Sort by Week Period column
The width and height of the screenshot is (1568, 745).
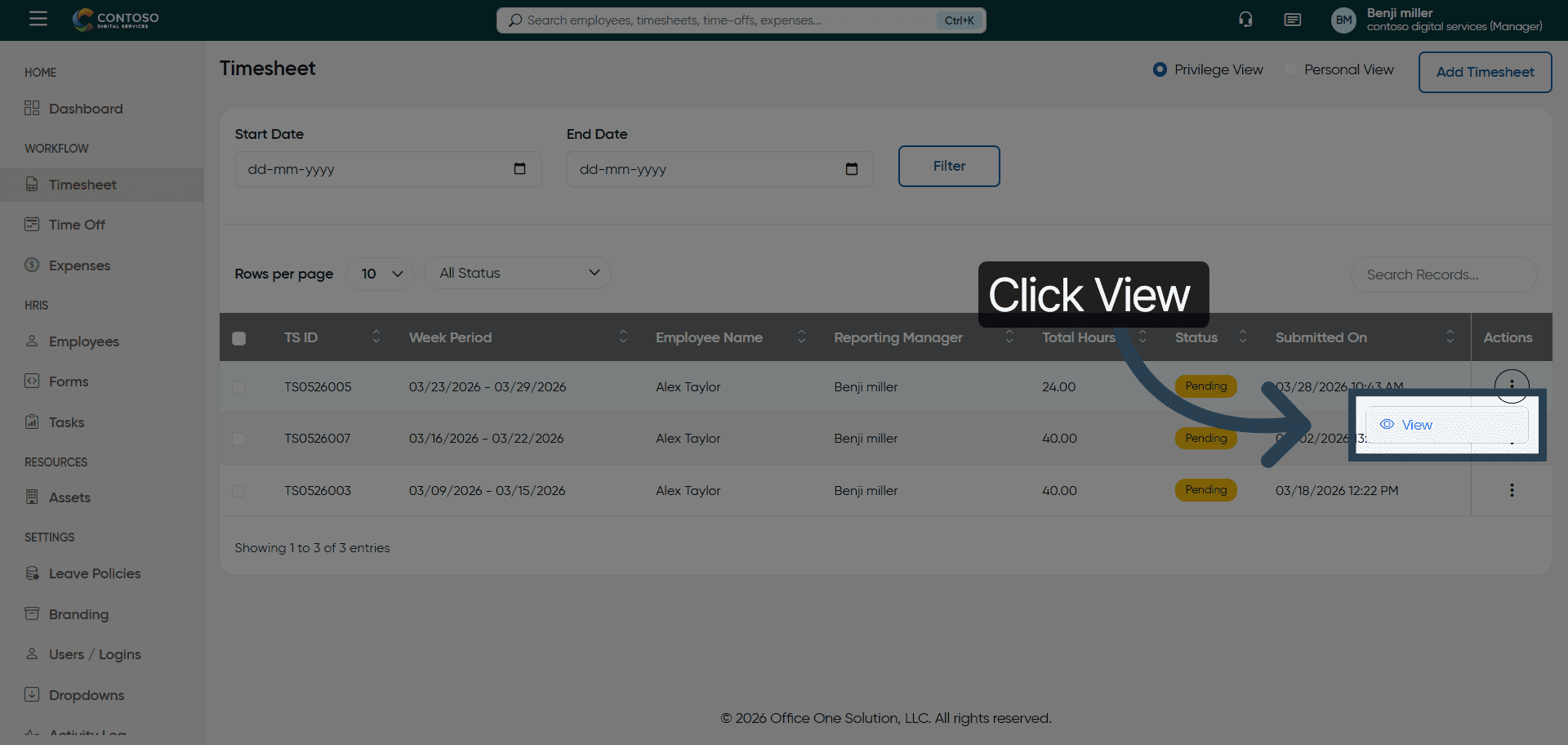(x=622, y=337)
